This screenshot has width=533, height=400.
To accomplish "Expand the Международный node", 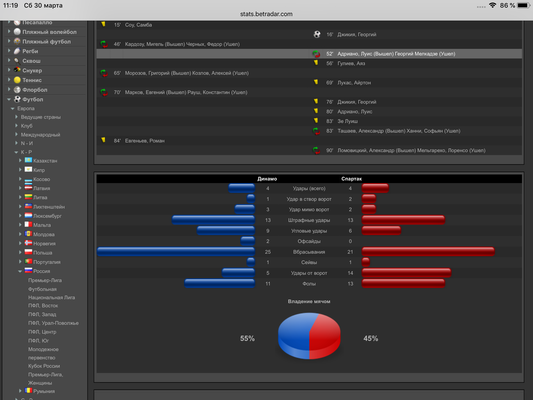I will click(16, 135).
